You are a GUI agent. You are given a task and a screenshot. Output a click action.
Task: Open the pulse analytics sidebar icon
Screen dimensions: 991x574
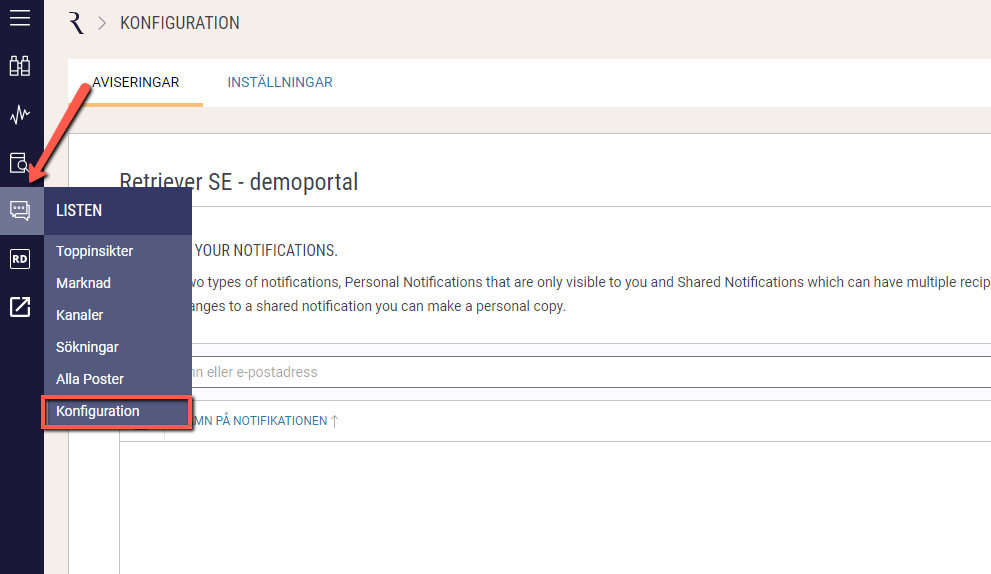click(x=20, y=114)
